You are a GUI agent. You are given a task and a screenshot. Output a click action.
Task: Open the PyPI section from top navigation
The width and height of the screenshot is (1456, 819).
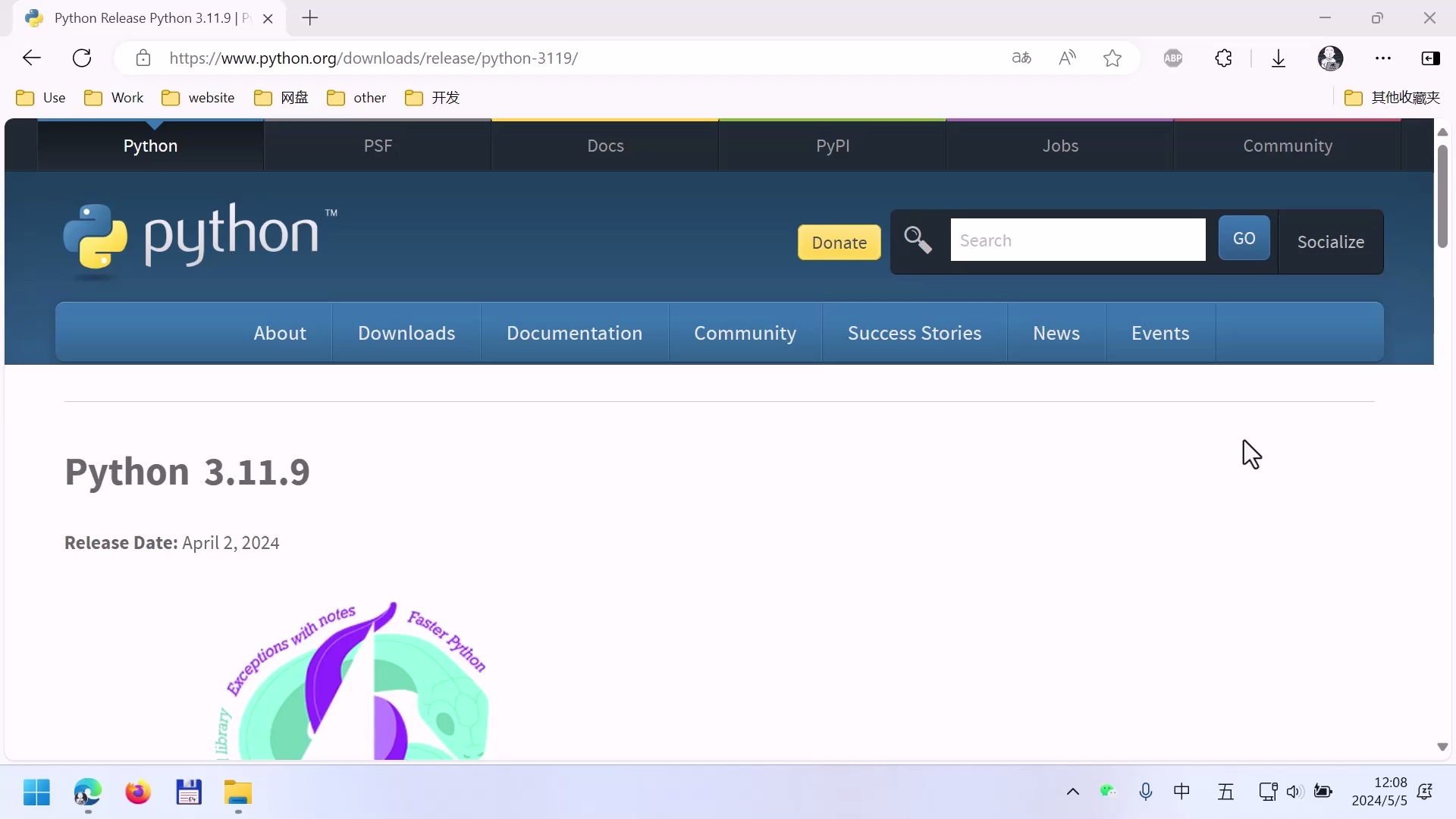point(832,146)
